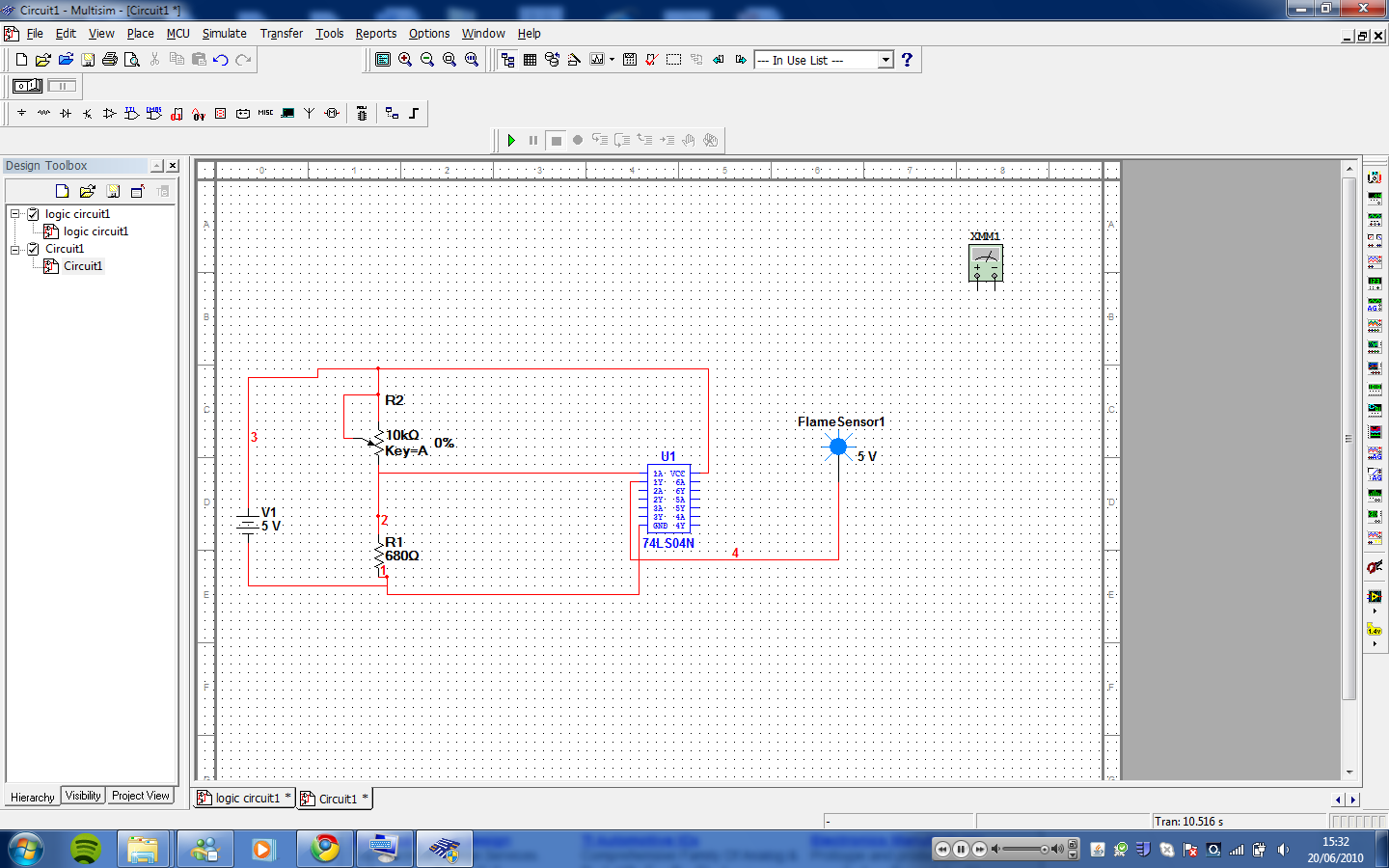Viewport: 1389px width, 868px height.
Task: Switch to the Hierarchy tab
Action: [x=32, y=798]
